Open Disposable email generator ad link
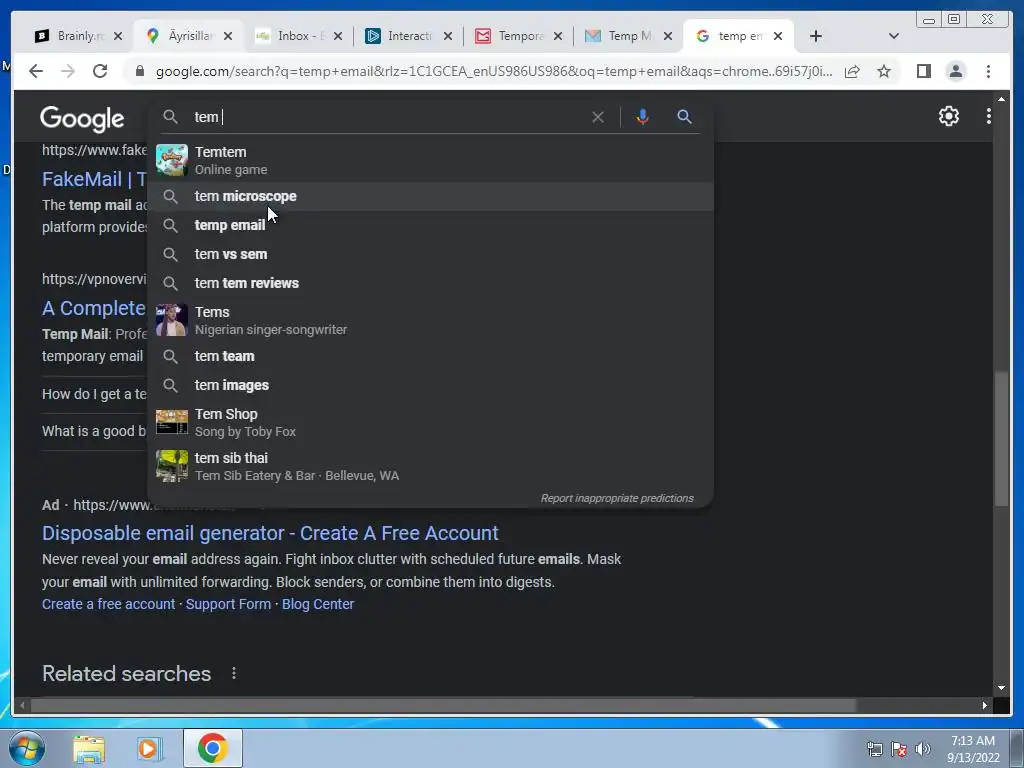Viewport: 1024px width, 768px height. 270,533
